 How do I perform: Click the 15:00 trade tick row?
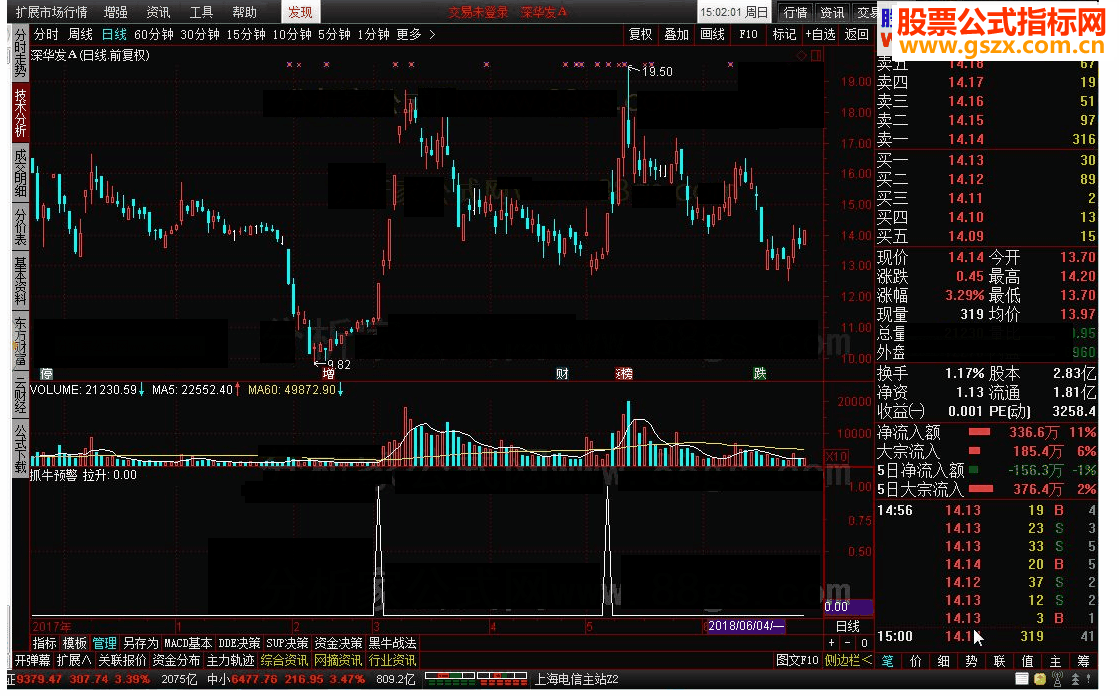pos(986,636)
